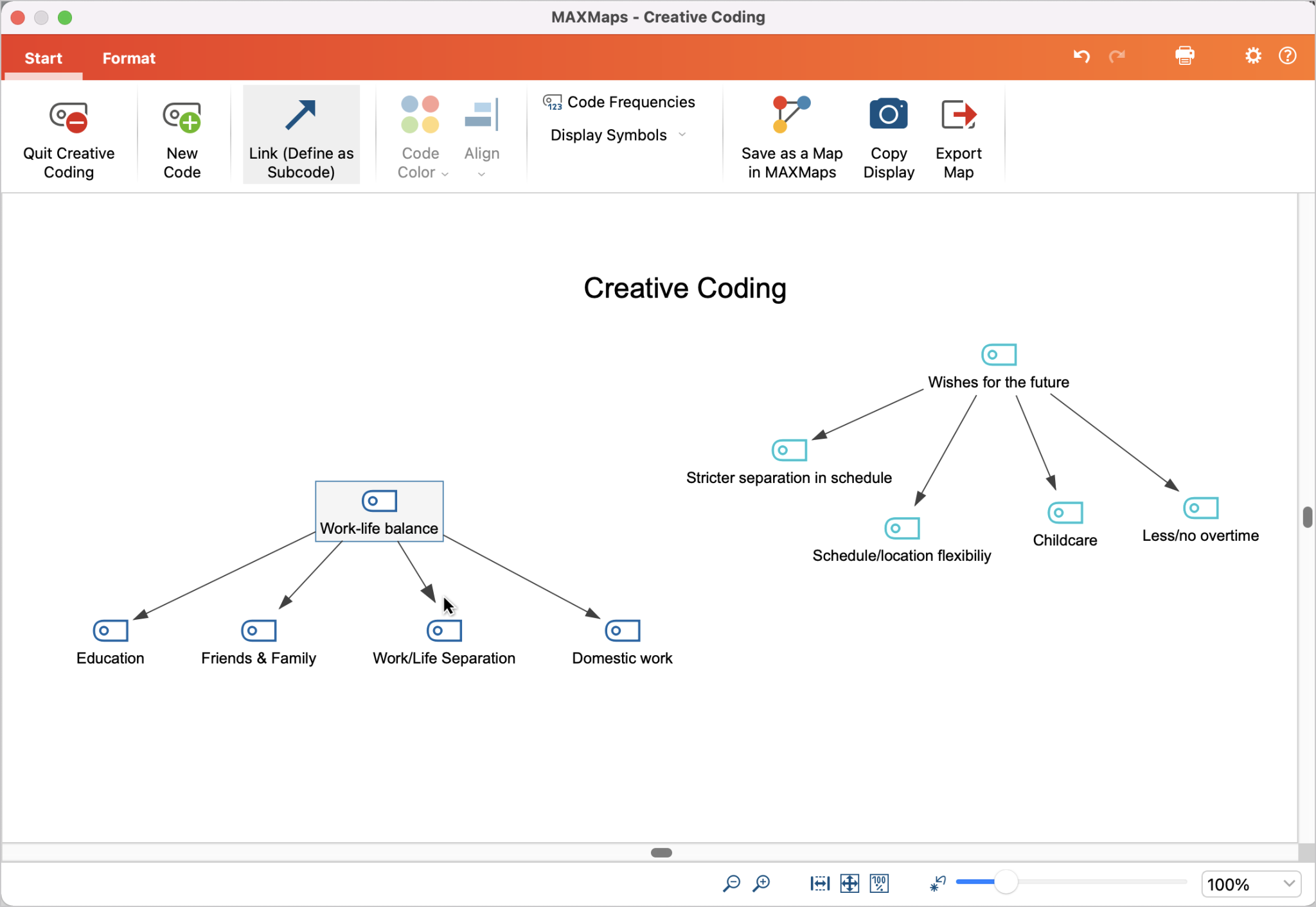The height and width of the screenshot is (907, 1316).
Task: Open the zoom percentage dropdown
Action: (1249, 884)
